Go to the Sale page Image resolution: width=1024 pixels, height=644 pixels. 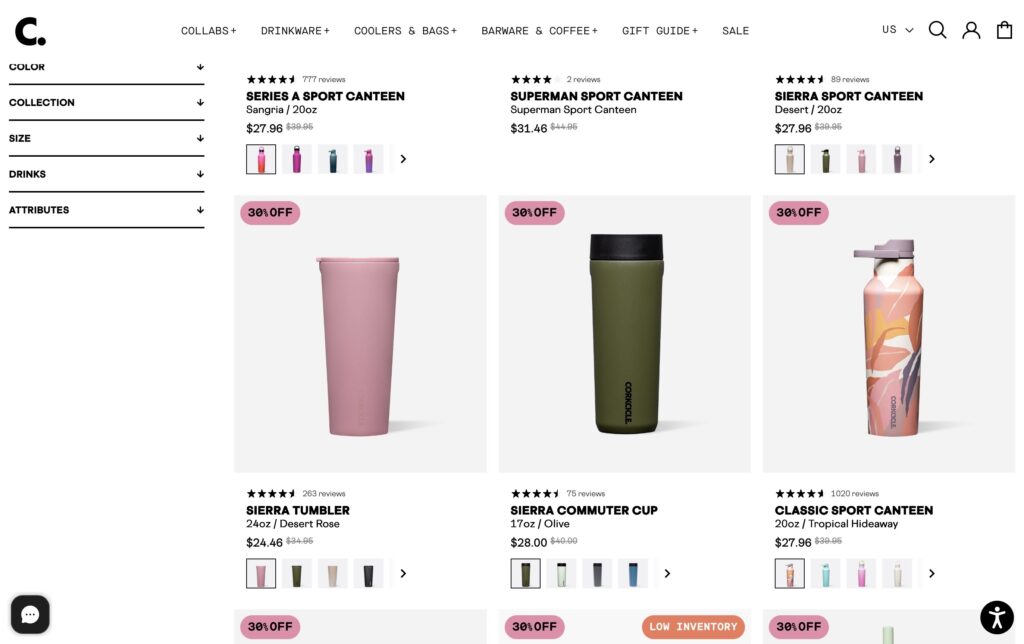pyautogui.click(x=735, y=31)
